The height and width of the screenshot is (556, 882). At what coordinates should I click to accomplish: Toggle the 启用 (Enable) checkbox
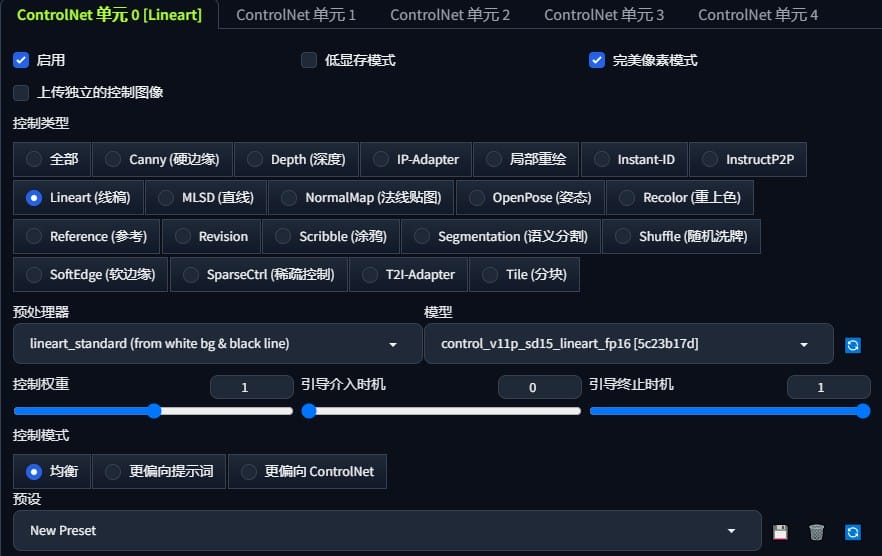pyautogui.click(x=21, y=60)
